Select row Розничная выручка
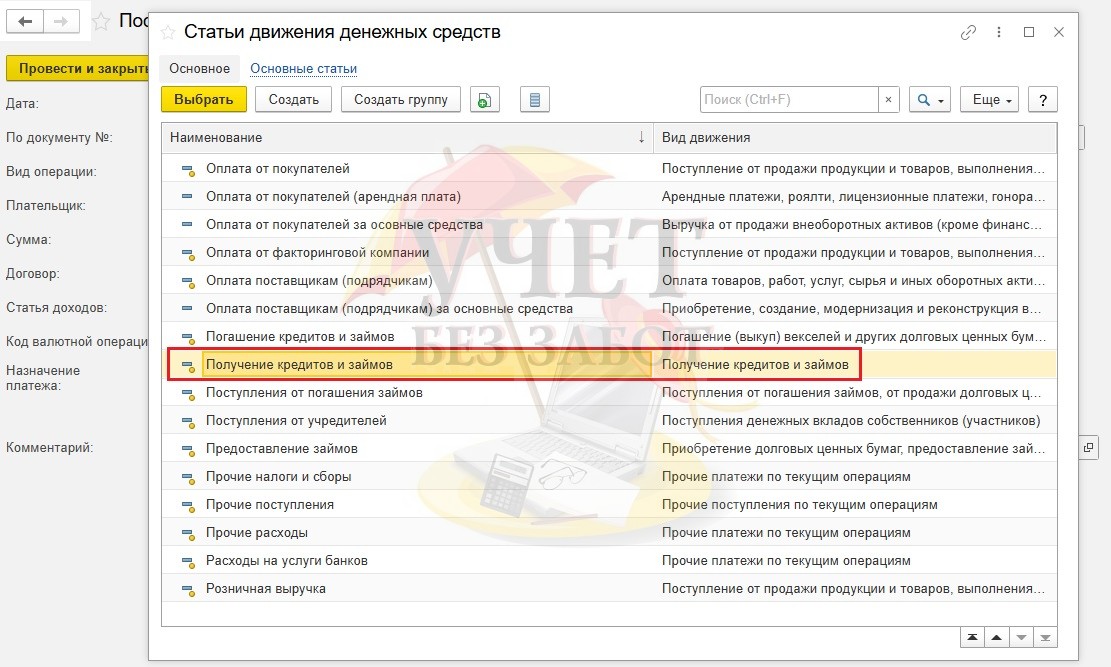The image size is (1111, 667). coord(609,588)
